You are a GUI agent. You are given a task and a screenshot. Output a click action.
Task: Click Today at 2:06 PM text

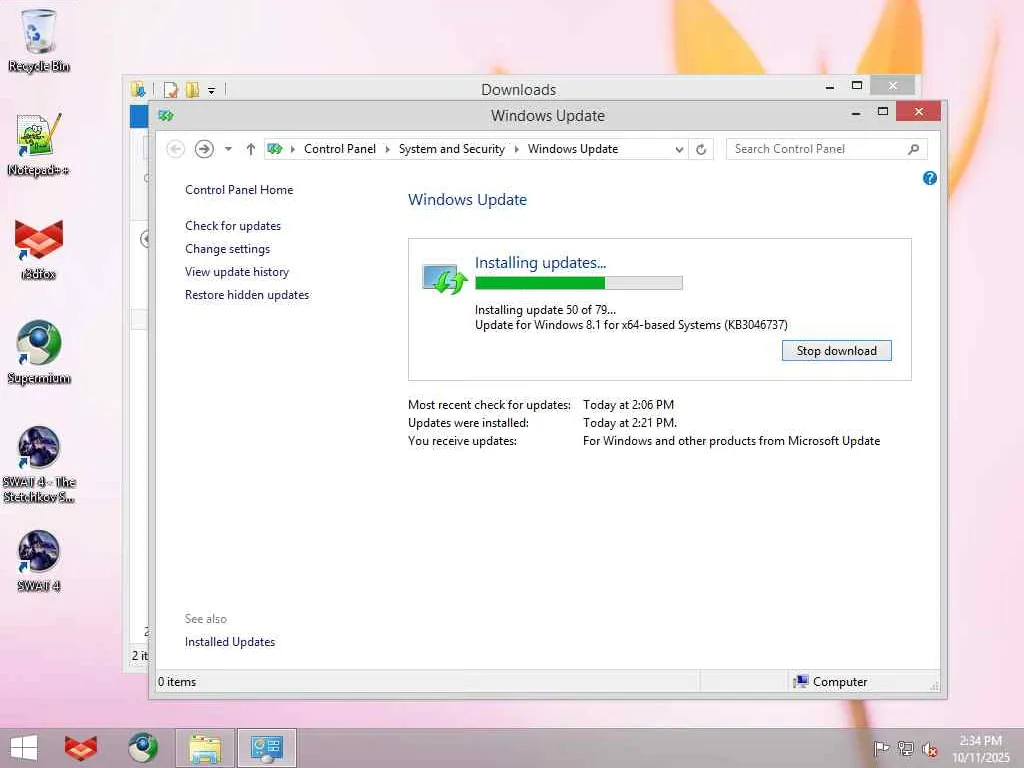pos(628,405)
